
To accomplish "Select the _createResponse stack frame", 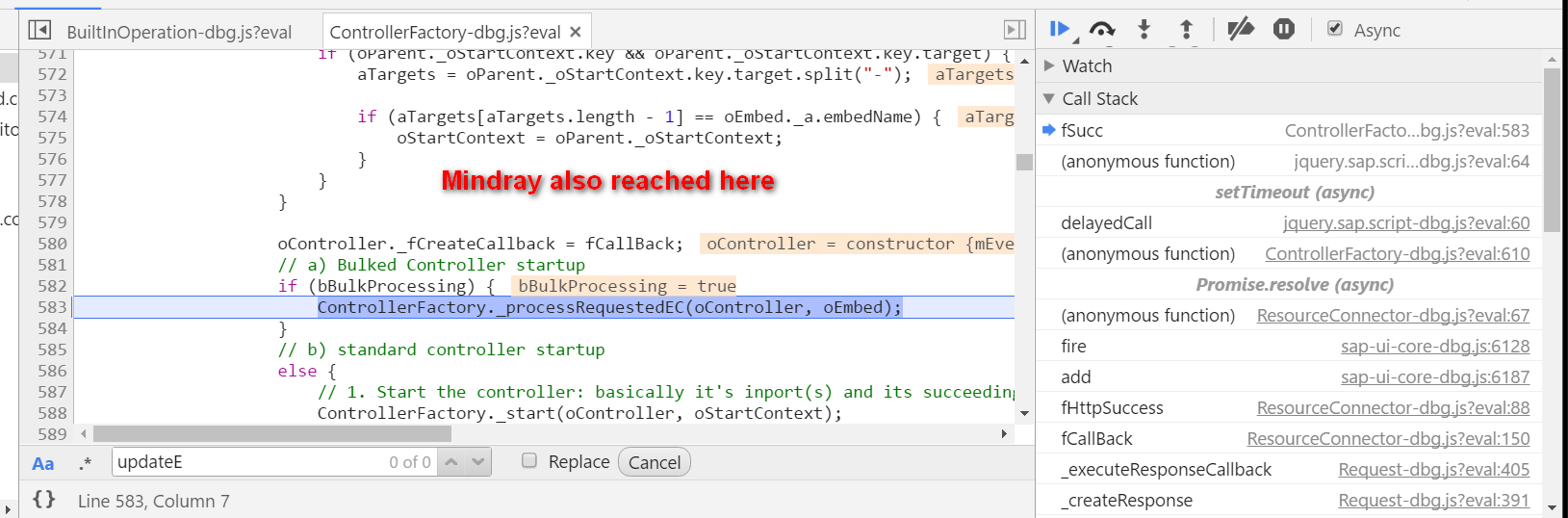I will [1290, 500].
